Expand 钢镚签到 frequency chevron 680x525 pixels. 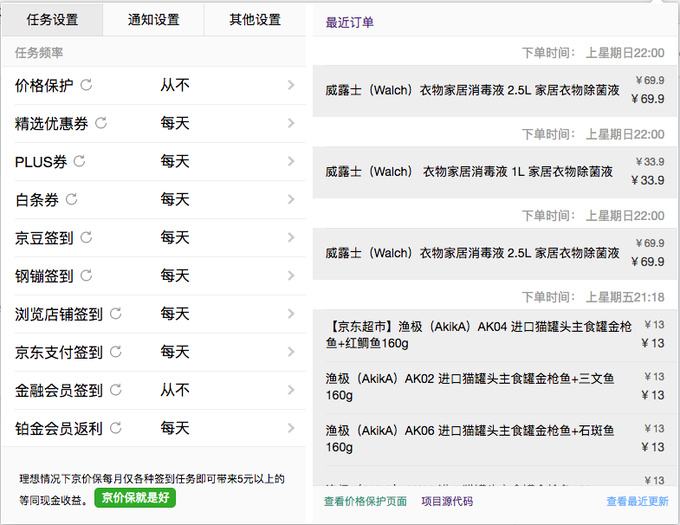pyautogui.click(x=291, y=276)
